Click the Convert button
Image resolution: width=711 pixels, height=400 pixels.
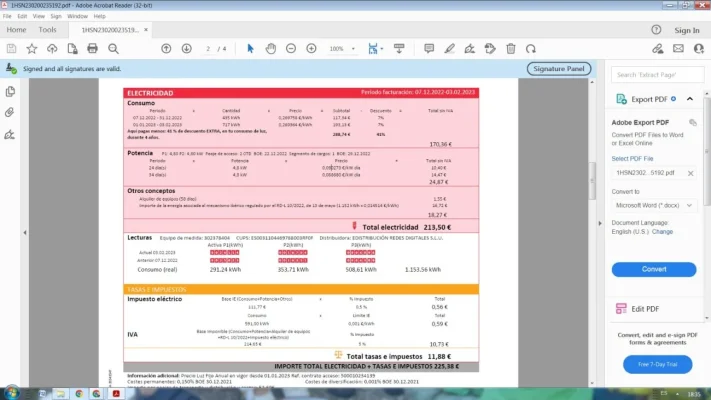(x=654, y=269)
